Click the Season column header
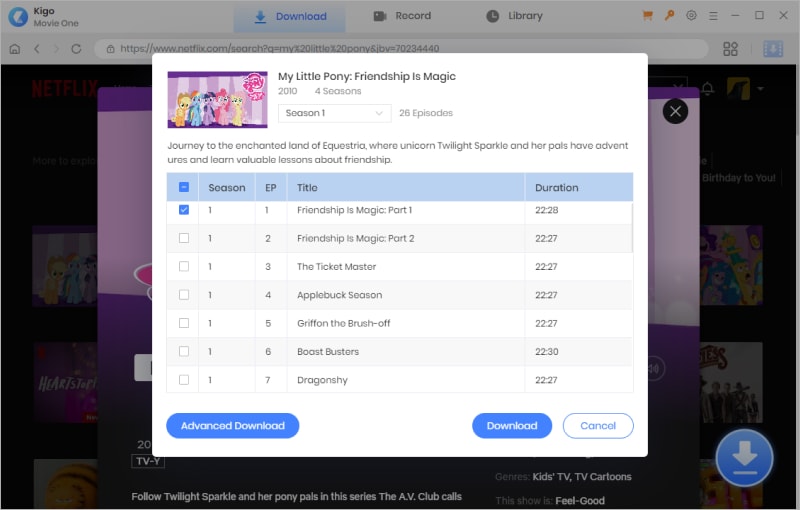This screenshot has width=800, height=510. [x=227, y=188]
